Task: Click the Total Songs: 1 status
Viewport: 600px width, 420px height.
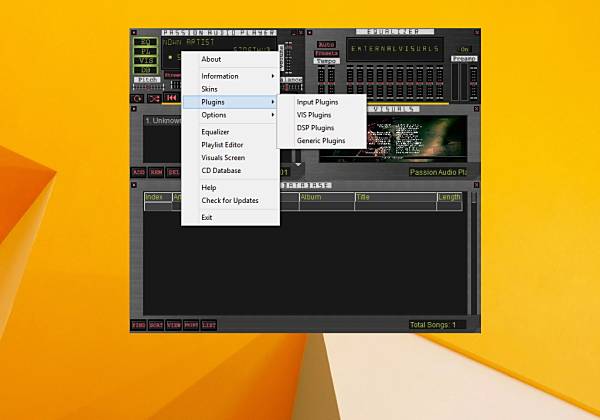Action: point(437,325)
